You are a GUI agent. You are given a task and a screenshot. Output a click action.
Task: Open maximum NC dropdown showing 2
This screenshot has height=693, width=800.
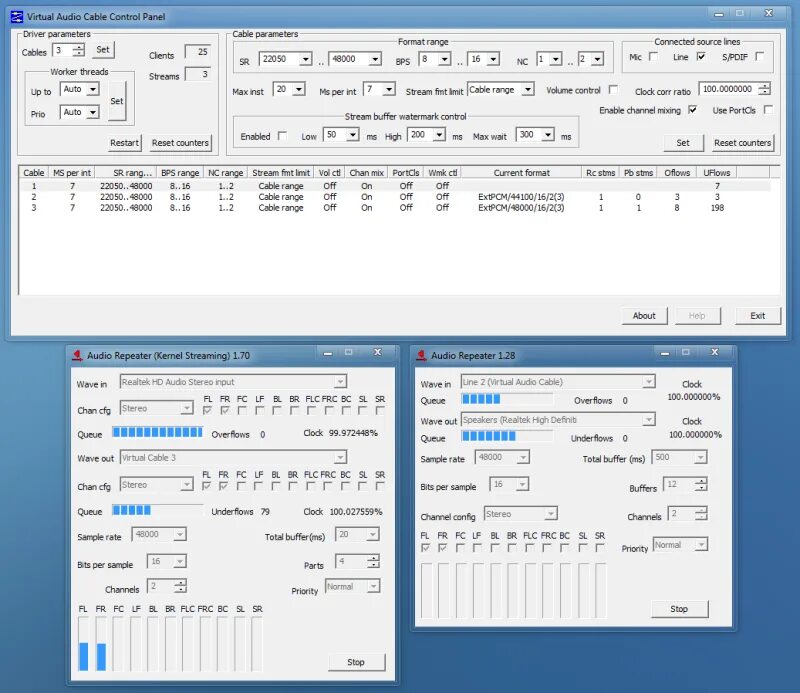point(597,59)
